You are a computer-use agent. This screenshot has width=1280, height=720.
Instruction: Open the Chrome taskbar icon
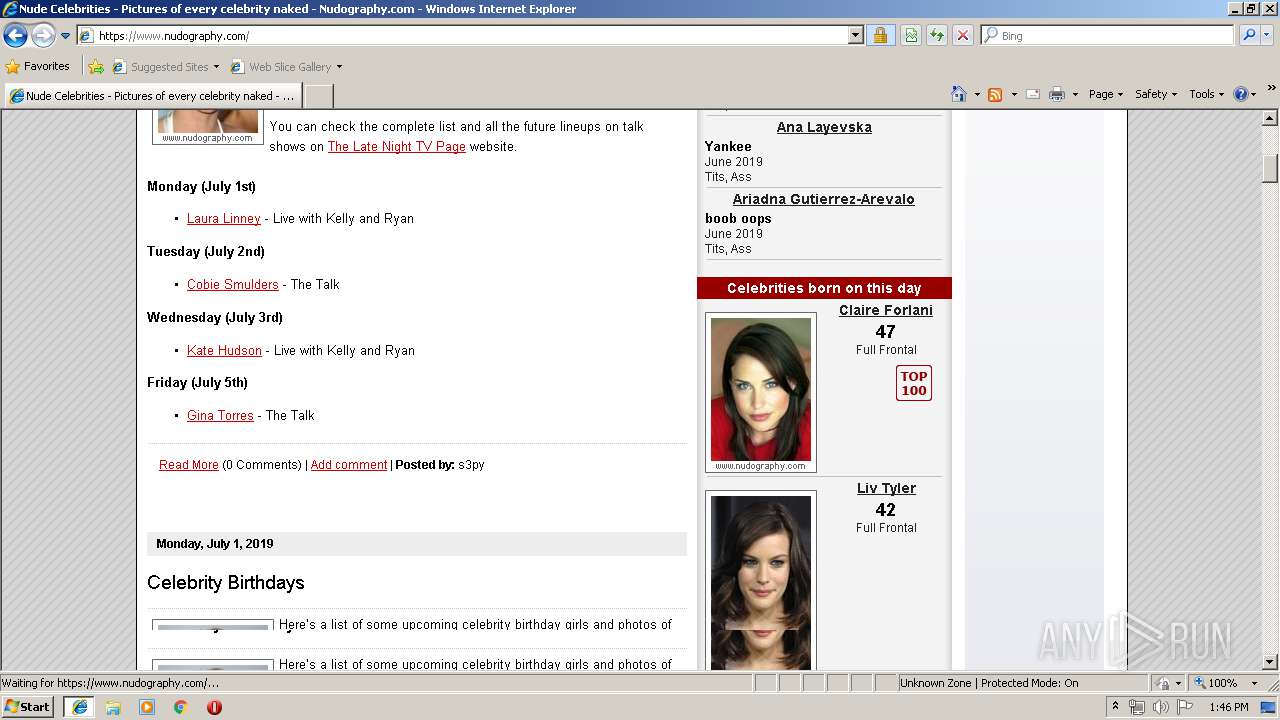pyautogui.click(x=181, y=707)
